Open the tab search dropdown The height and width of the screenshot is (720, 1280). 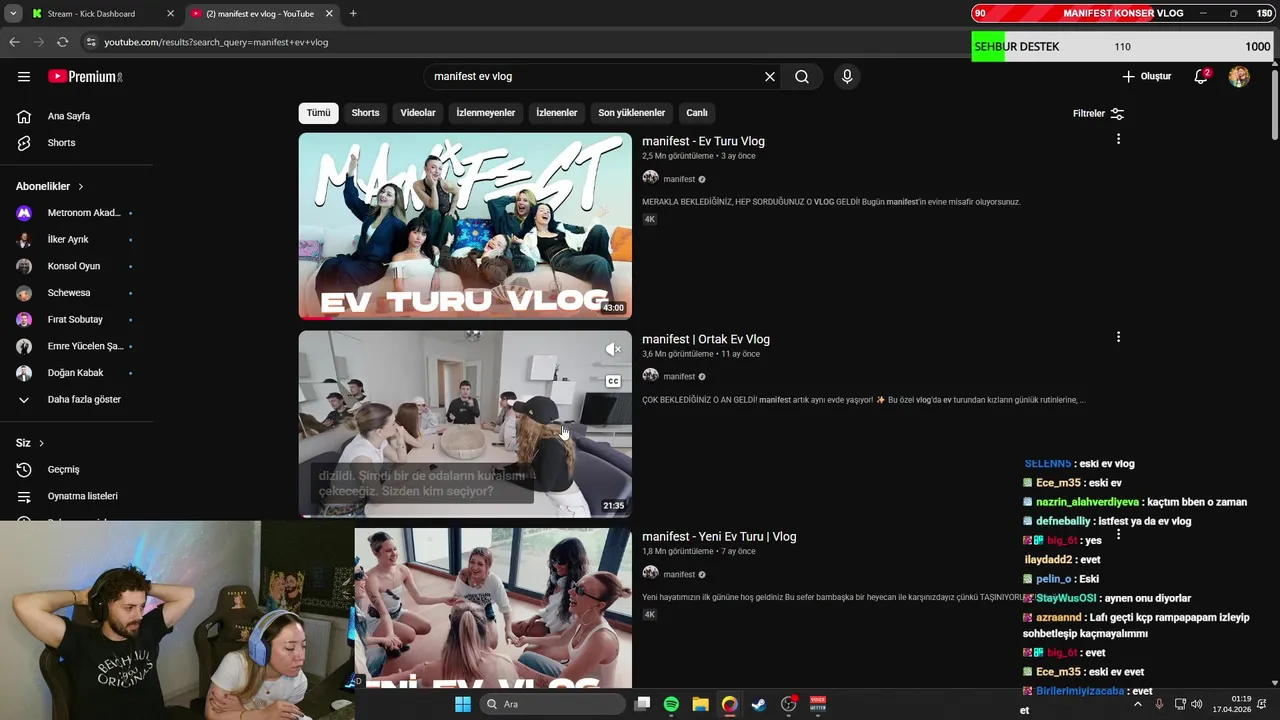pos(13,14)
